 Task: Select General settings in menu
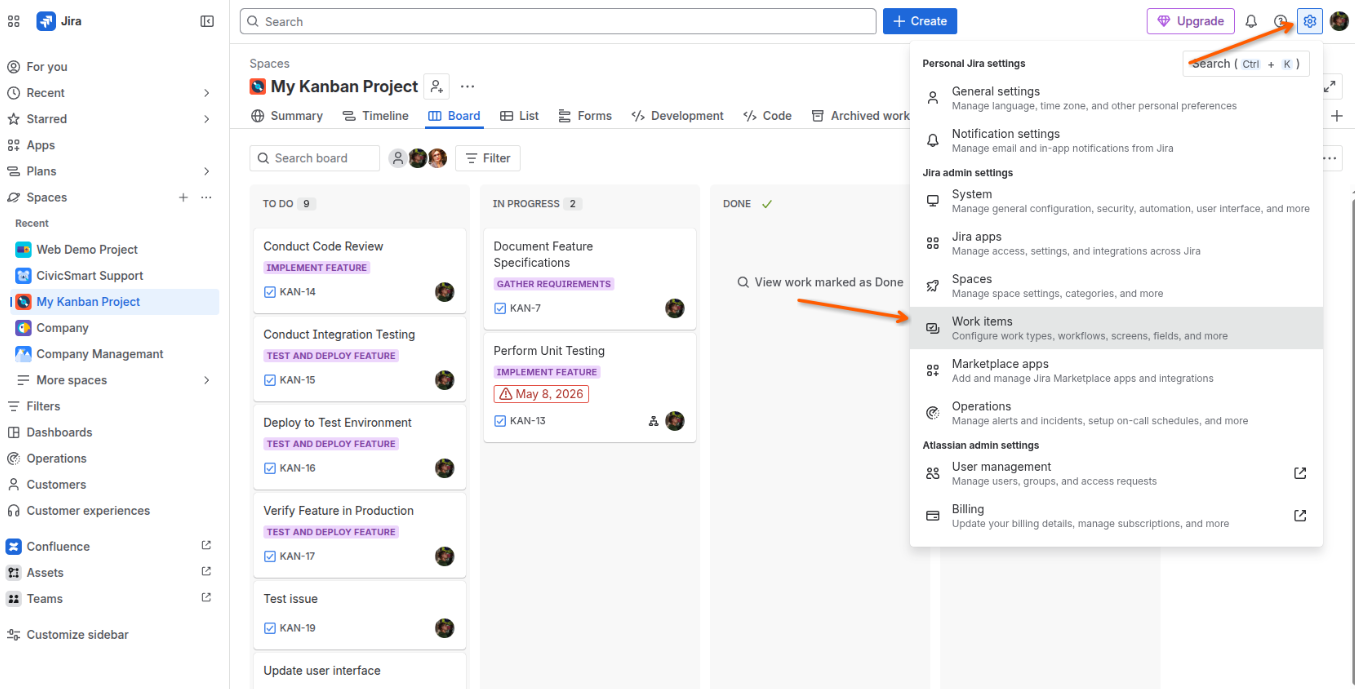coord(1116,98)
